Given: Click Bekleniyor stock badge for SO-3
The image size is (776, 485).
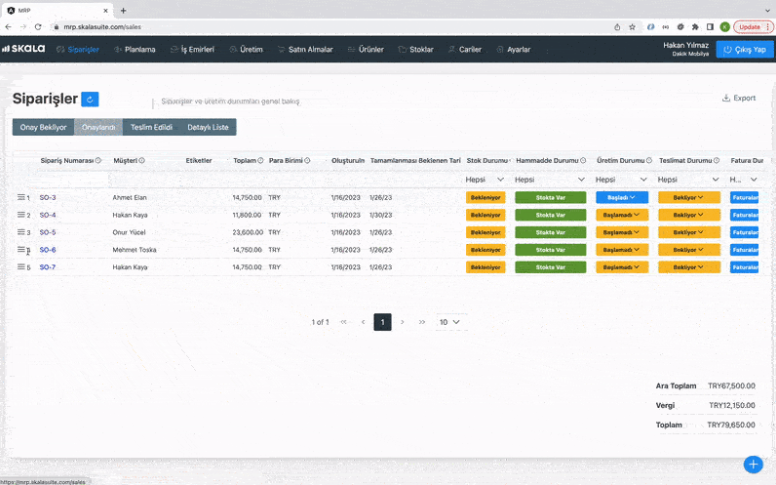Looking at the screenshot, I should point(485,197).
